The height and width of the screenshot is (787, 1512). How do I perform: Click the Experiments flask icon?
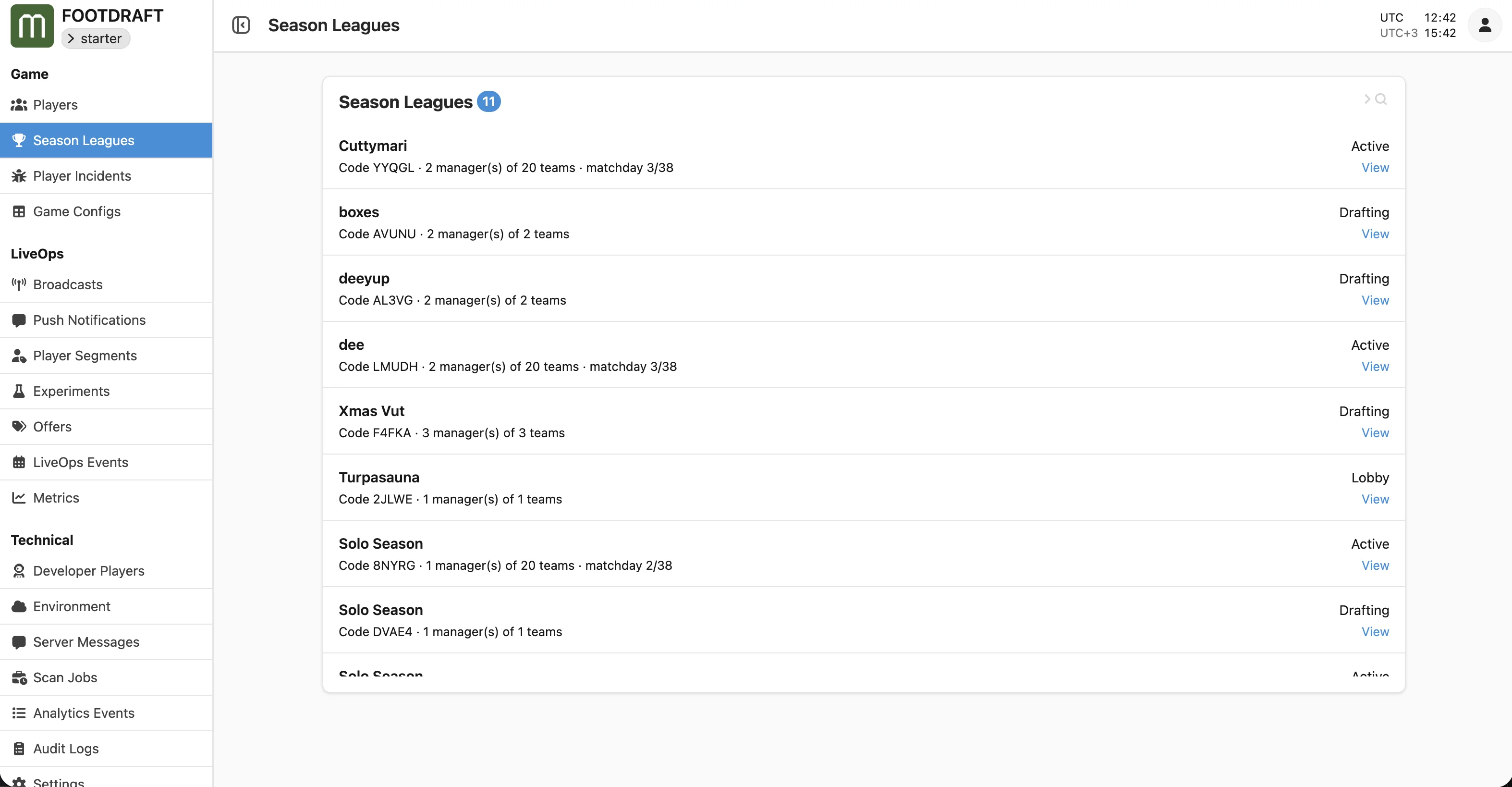pyautogui.click(x=19, y=391)
